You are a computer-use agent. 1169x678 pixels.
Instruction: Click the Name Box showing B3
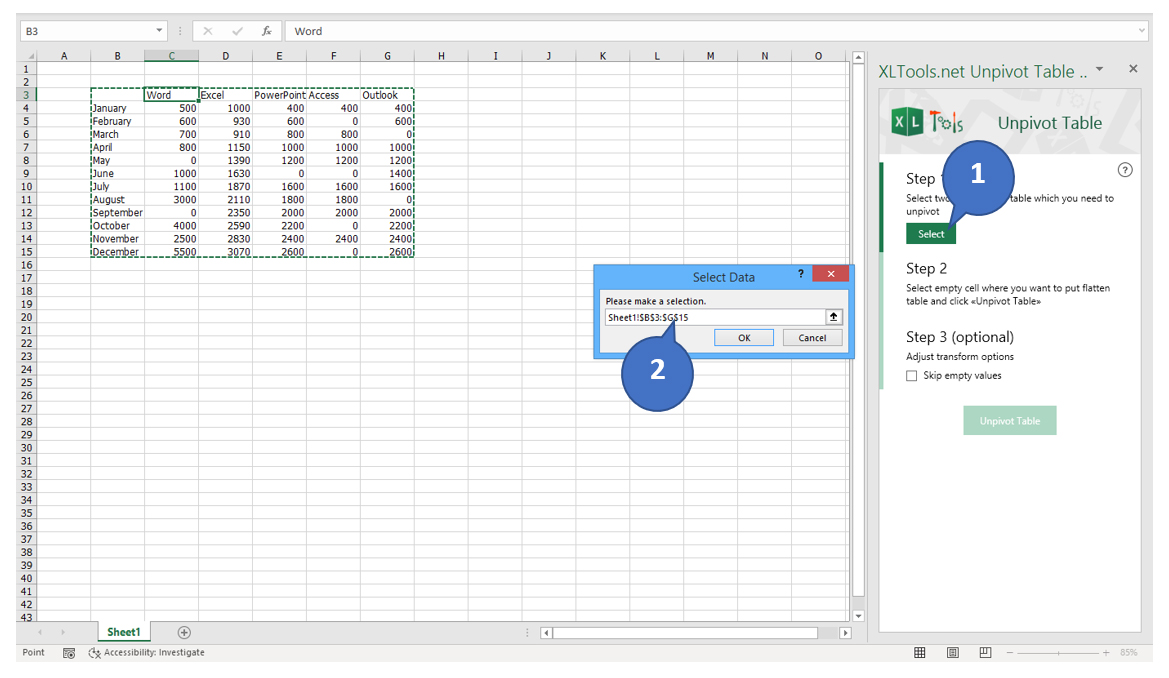[86, 31]
